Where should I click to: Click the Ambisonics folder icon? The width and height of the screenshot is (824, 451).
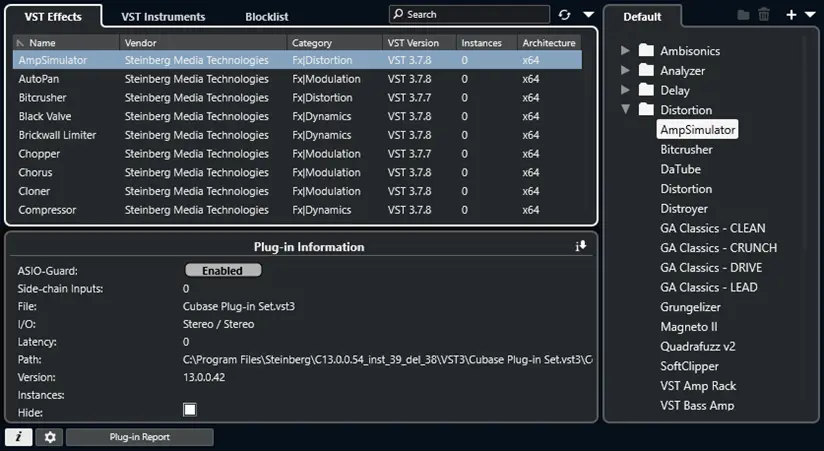pyautogui.click(x=646, y=50)
